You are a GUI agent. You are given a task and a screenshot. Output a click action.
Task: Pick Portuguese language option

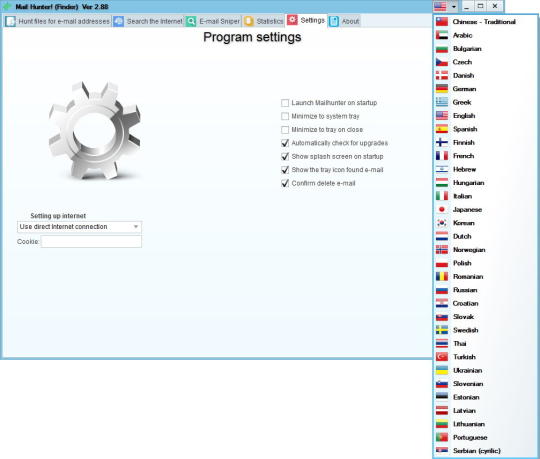[485, 438]
